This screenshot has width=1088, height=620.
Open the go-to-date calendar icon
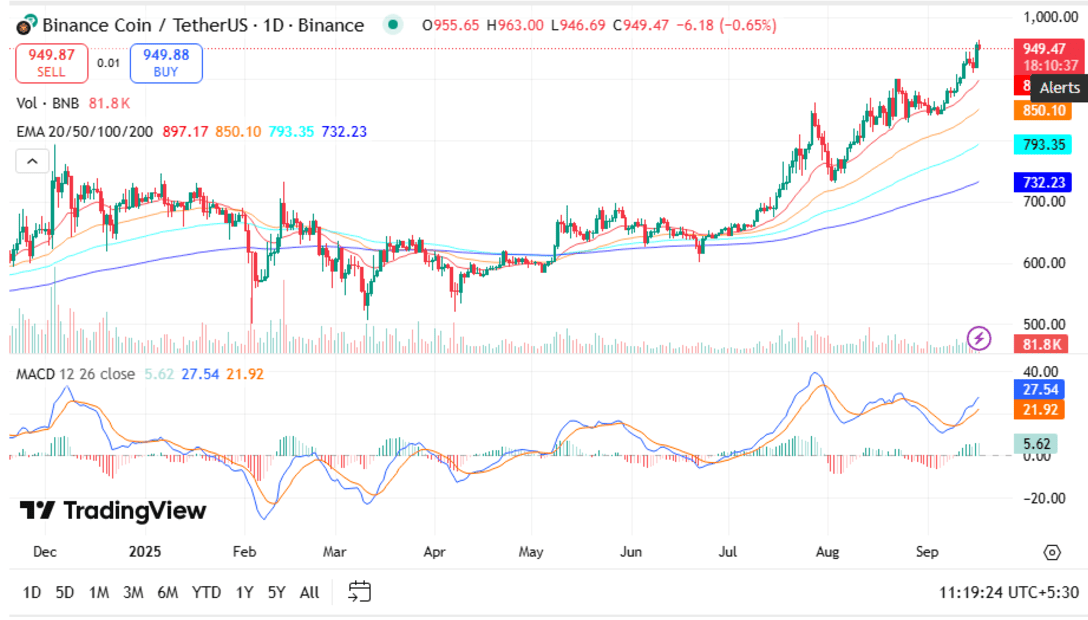359,592
